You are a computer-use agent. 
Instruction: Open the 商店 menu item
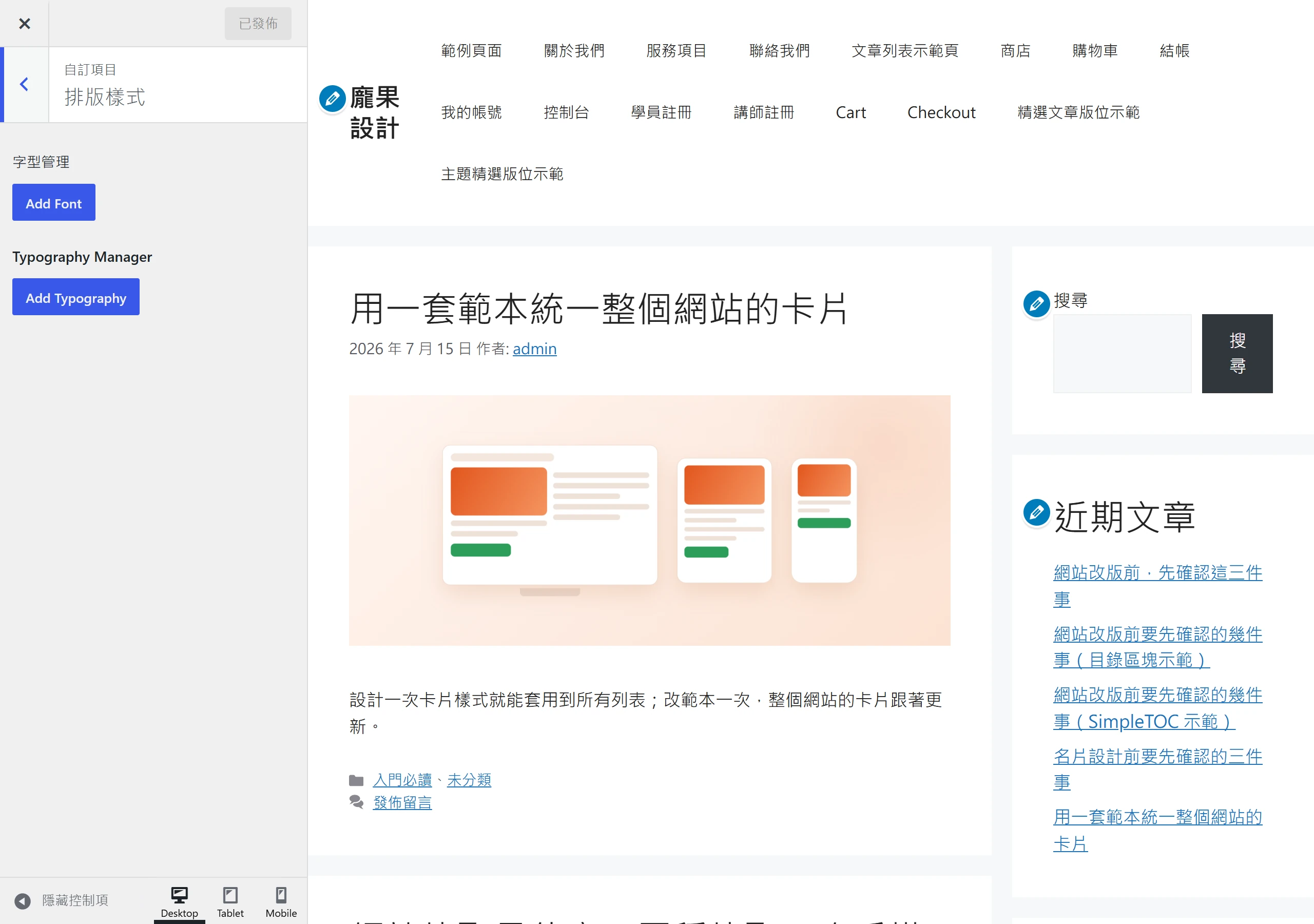[1015, 51]
